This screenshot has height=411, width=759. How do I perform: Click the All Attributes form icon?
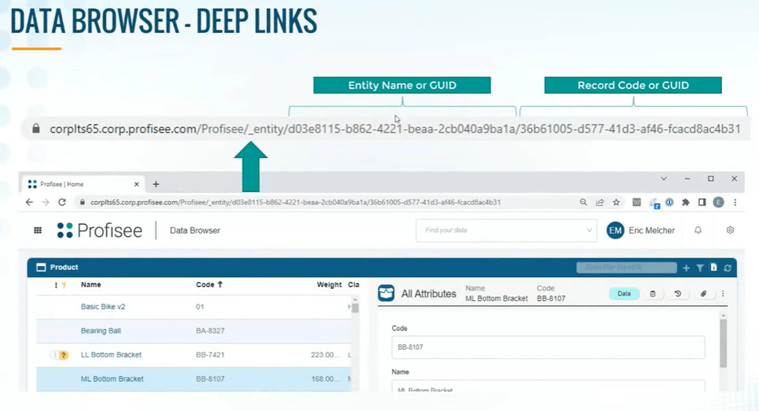(386, 293)
